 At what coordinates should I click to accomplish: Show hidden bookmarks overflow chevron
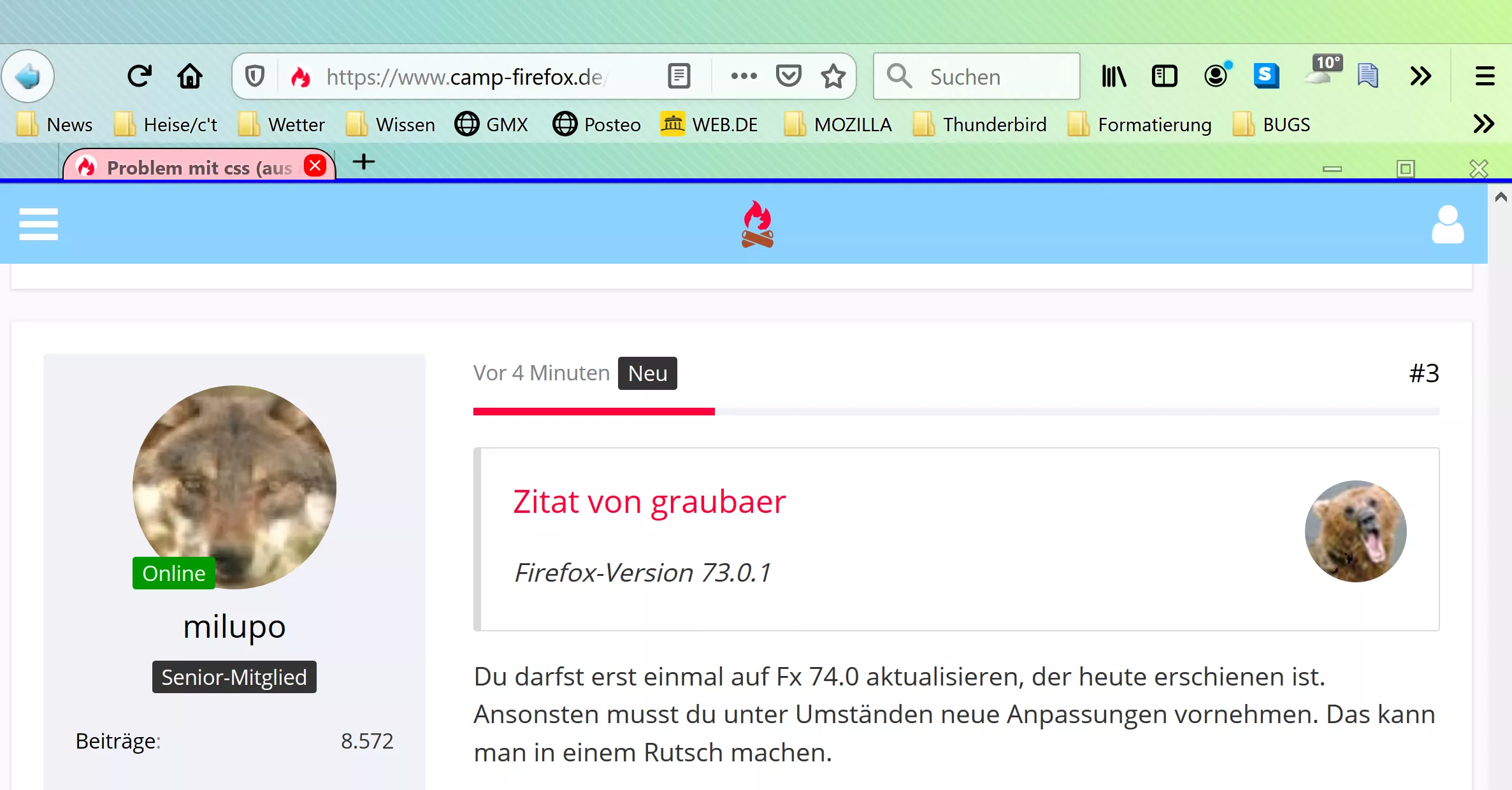(1483, 124)
